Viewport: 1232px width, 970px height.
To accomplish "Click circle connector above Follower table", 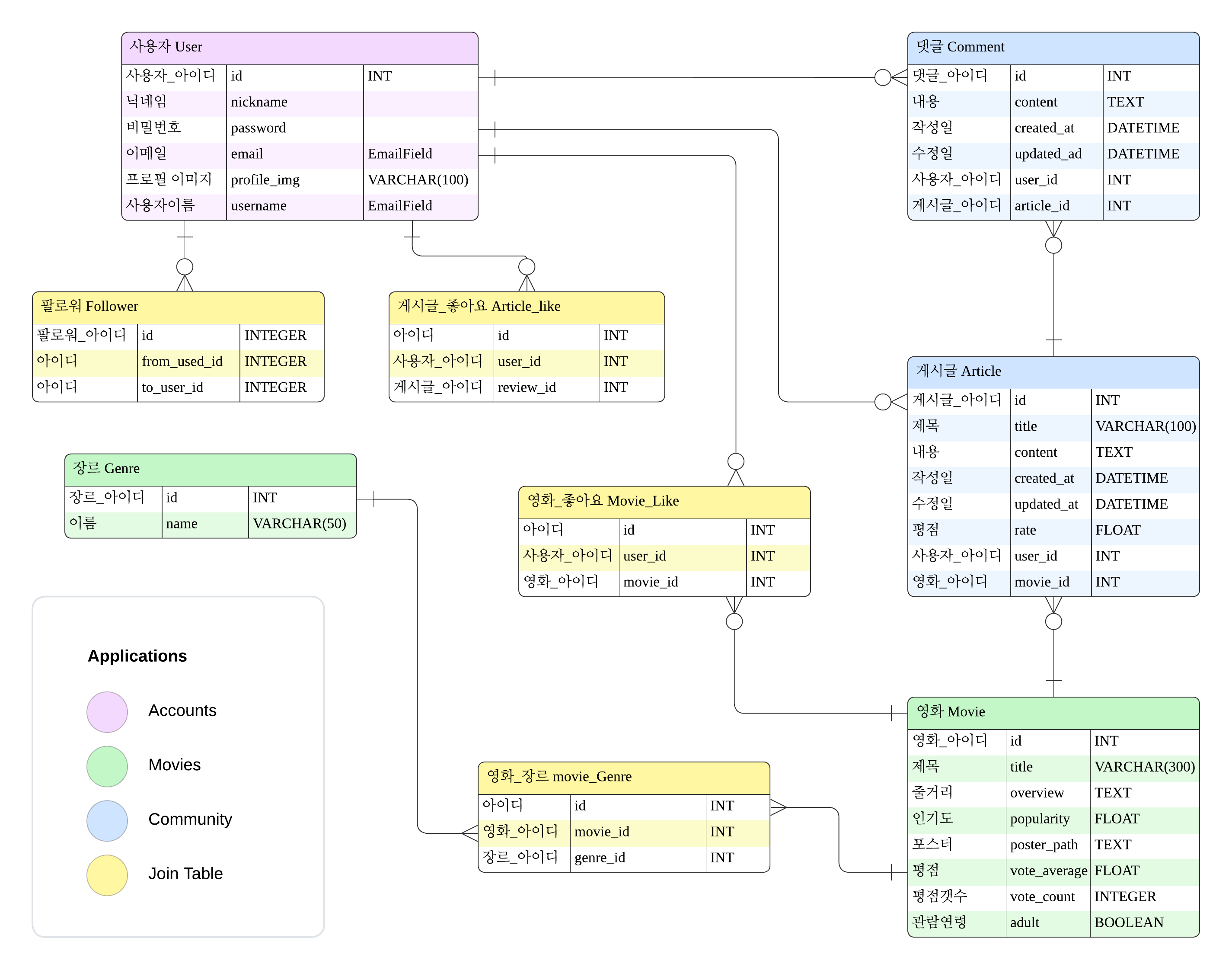I will (185, 266).
